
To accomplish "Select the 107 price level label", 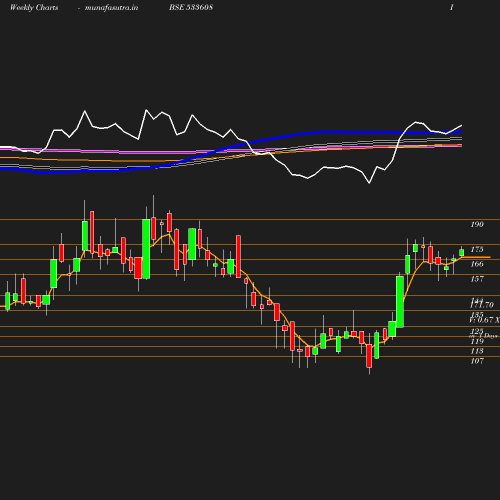I will (x=477, y=361).
